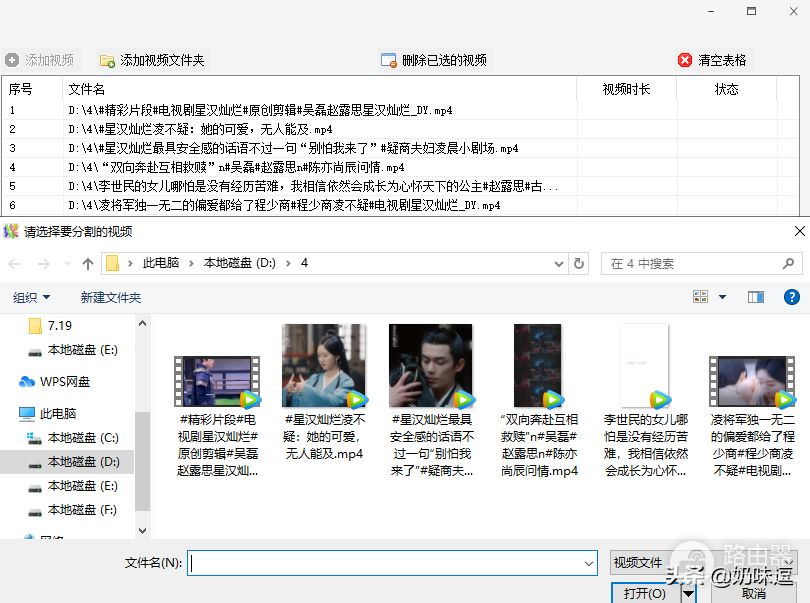The image size is (810, 603).
Task: Open the 7.19 folder in sidebar
Action: (x=59, y=326)
